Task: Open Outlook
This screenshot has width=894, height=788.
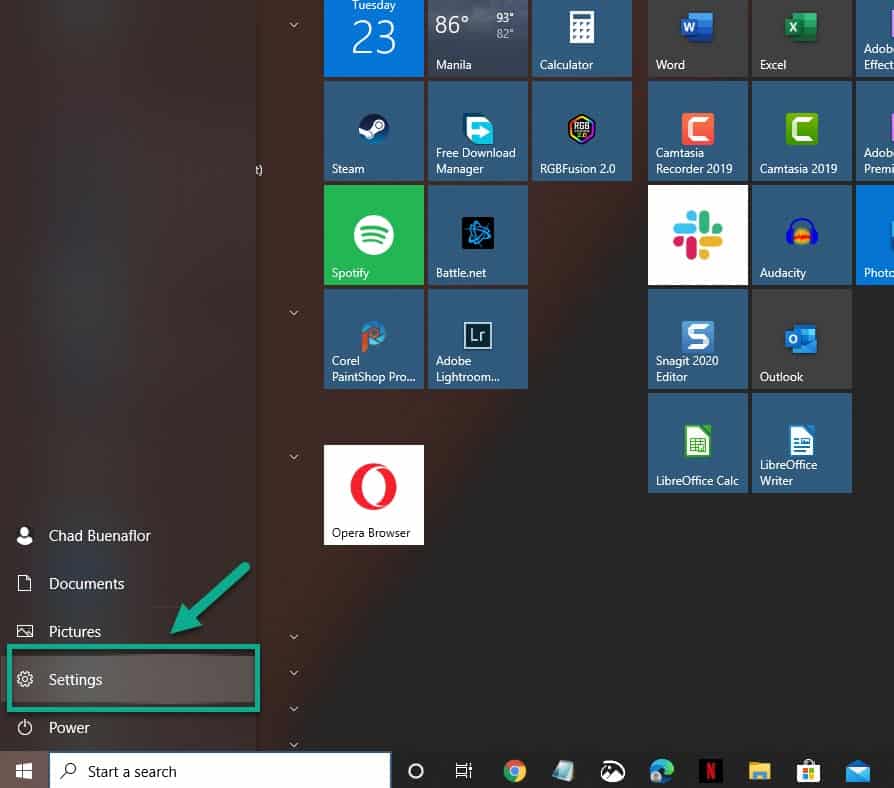Action: point(801,338)
